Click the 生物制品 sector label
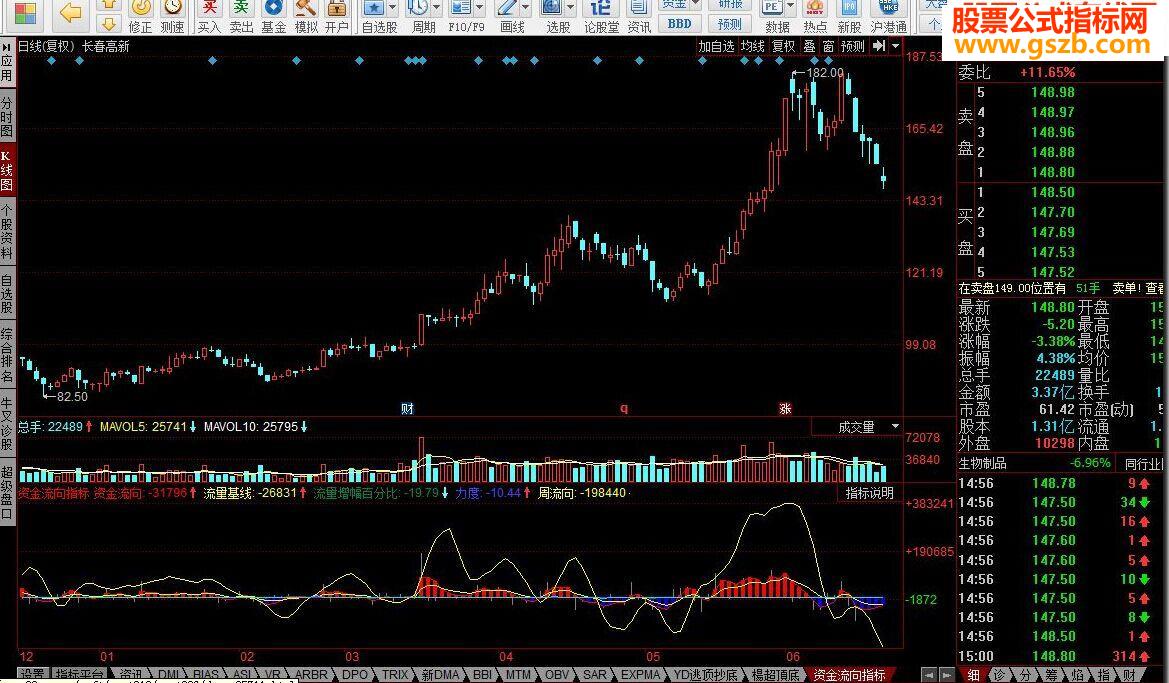The width and height of the screenshot is (1169, 683). point(983,463)
